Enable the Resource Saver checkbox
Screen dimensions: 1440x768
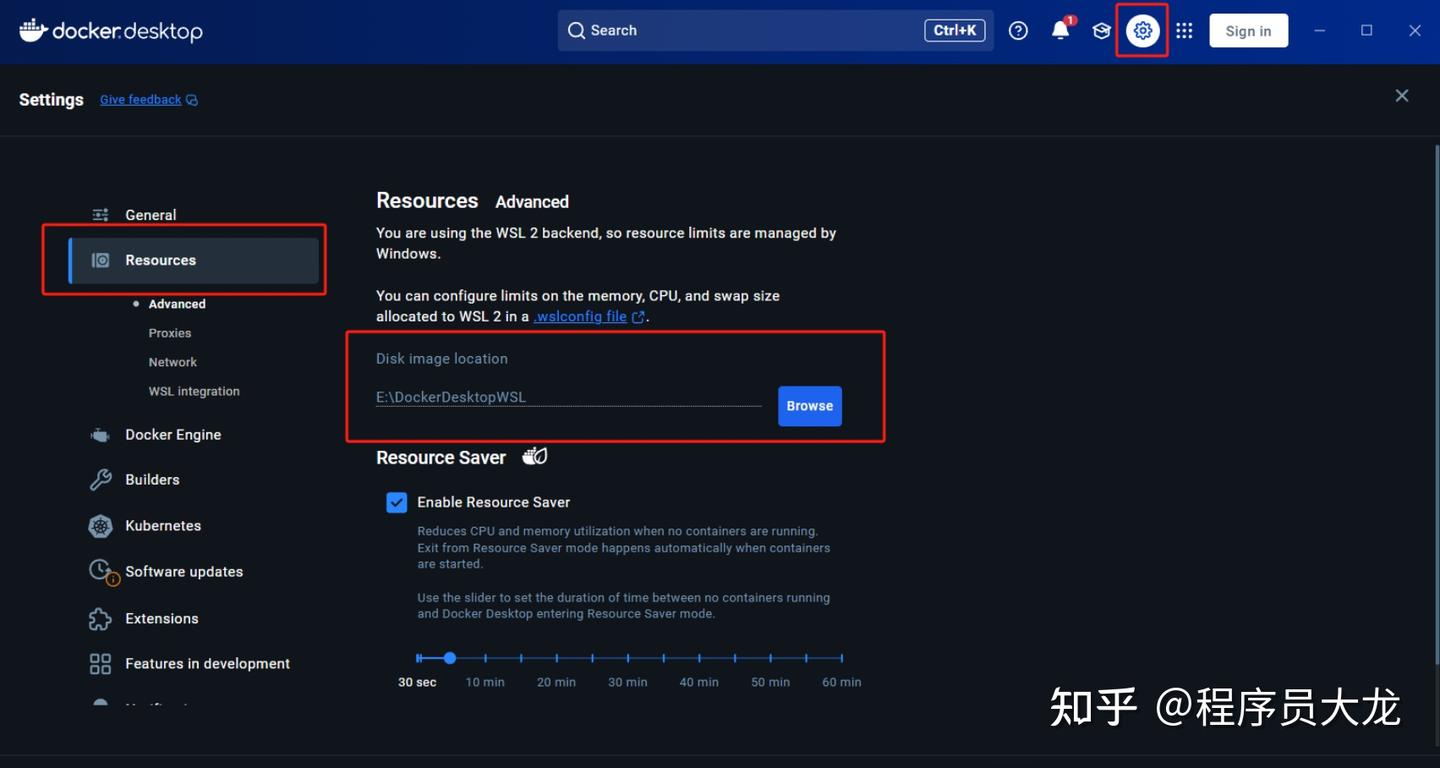[x=396, y=502]
